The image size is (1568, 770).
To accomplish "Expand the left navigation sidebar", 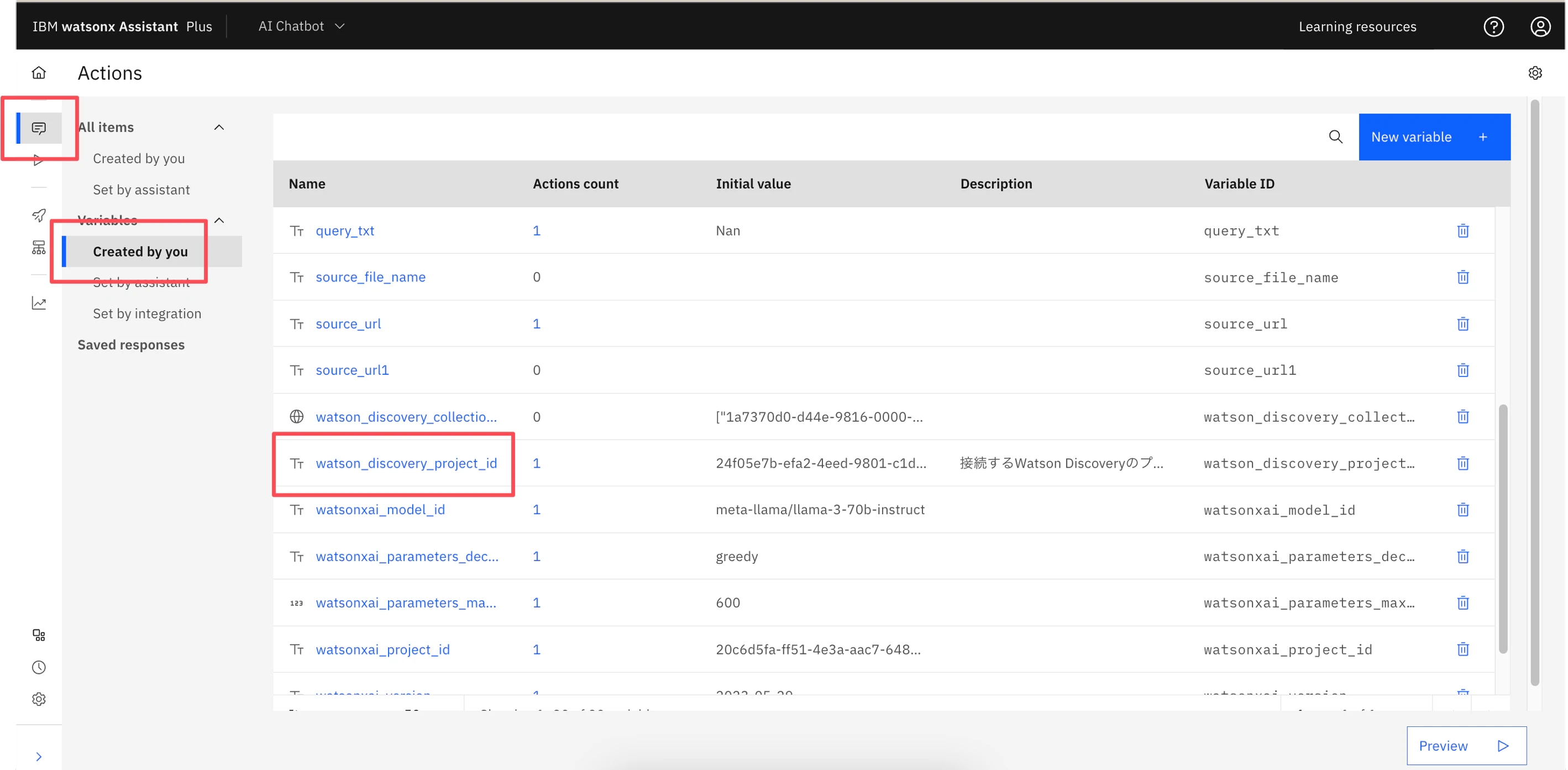I will coord(38,756).
